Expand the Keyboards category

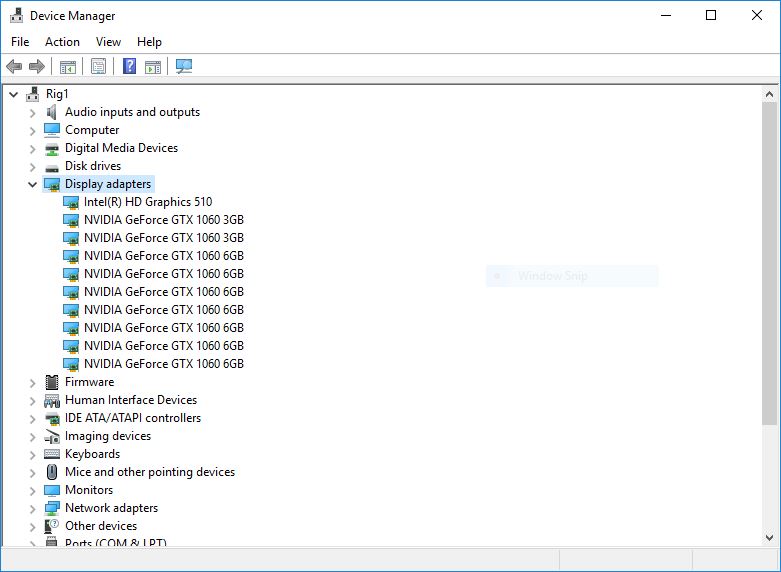tap(33, 455)
